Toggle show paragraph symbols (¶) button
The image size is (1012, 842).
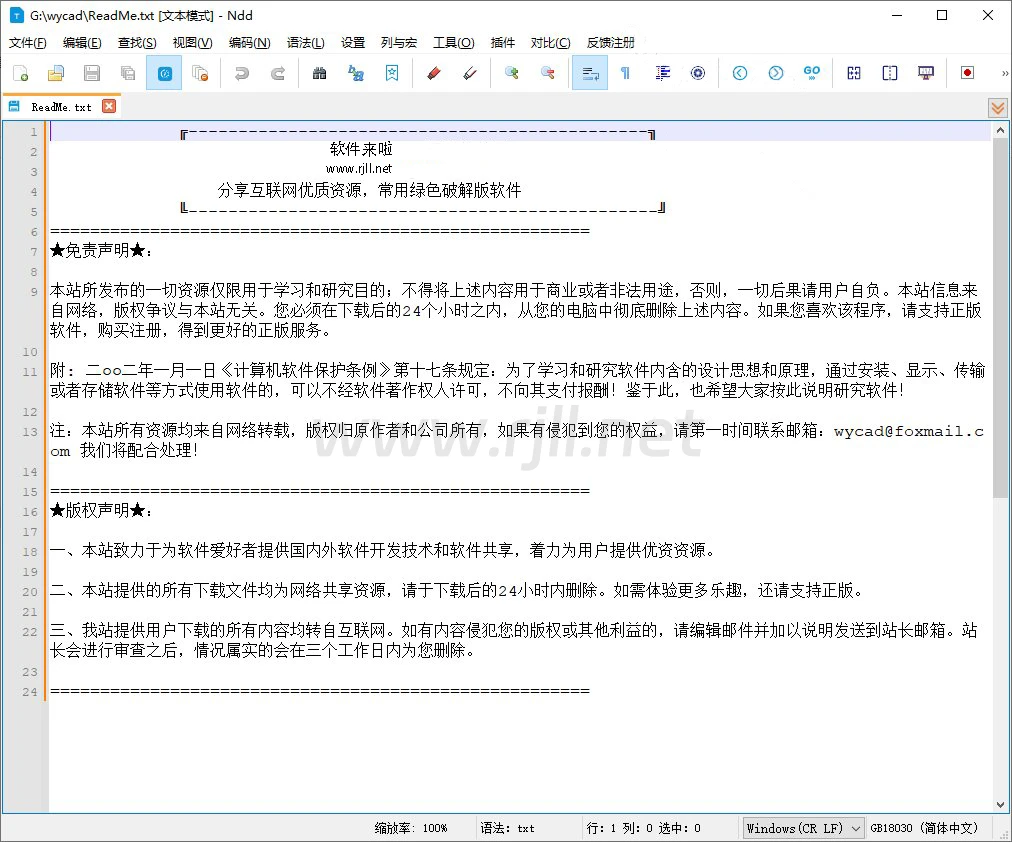pos(626,73)
